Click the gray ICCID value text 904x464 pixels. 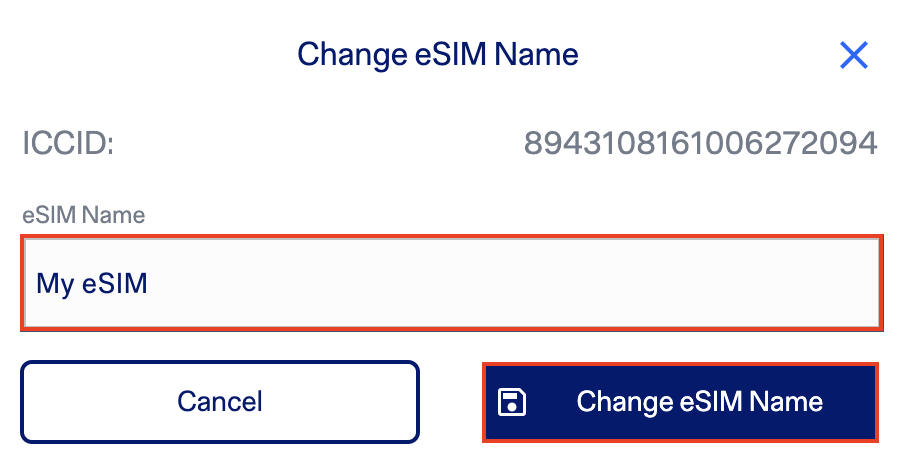(700, 143)
